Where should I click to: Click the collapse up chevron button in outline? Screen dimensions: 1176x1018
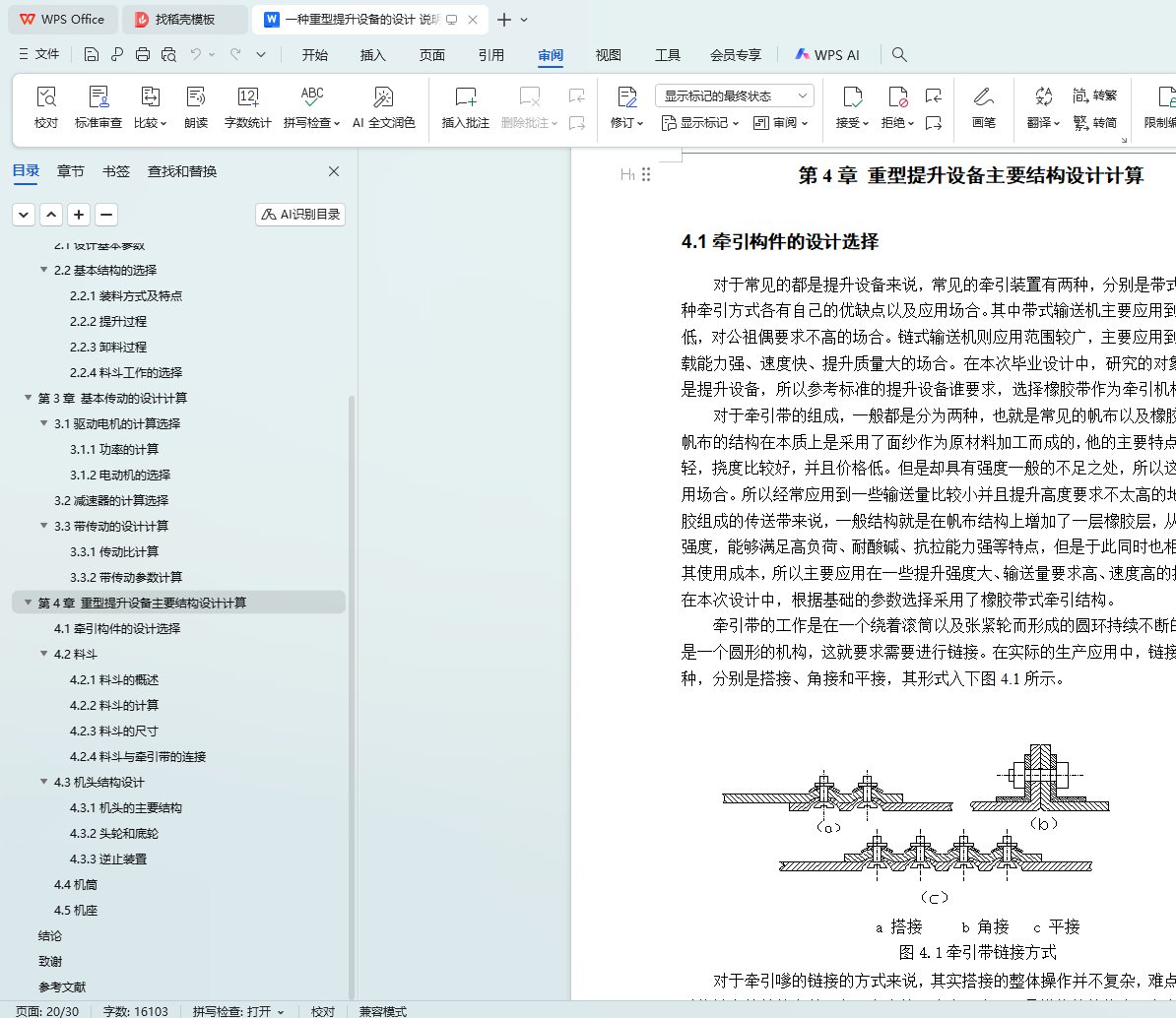[x=51, y=215]
